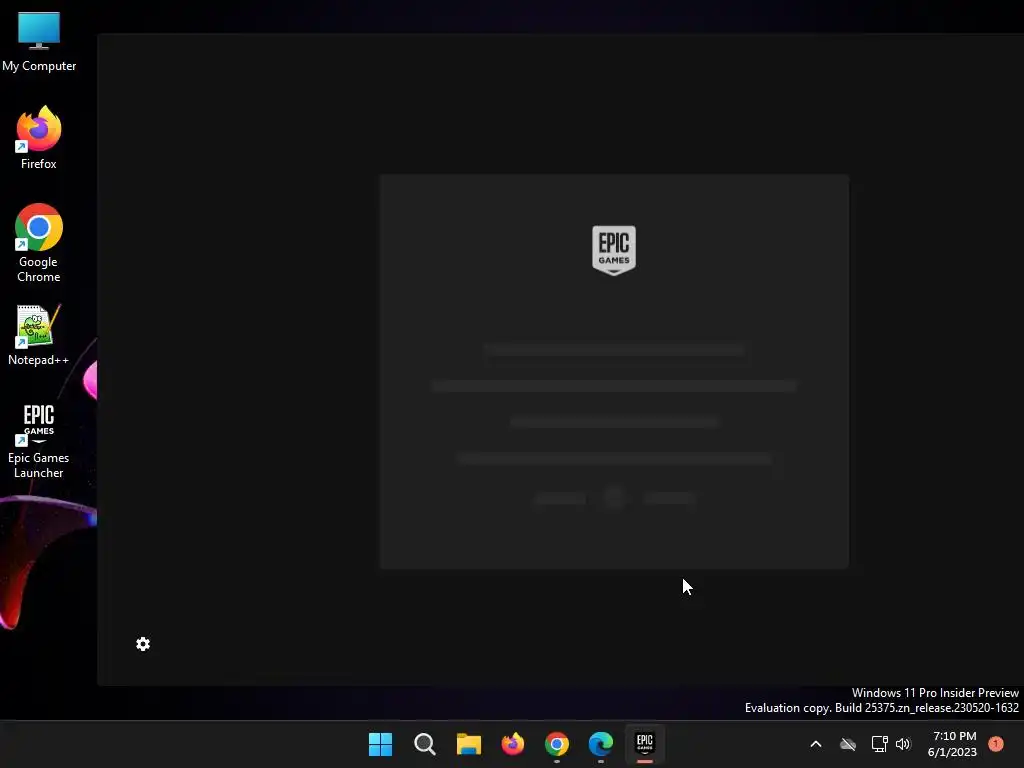Expand the hidden system tray icons chevron
The height and width of the screenshot is (768, 1024).
pyautogui.click(x=816, y=744)
